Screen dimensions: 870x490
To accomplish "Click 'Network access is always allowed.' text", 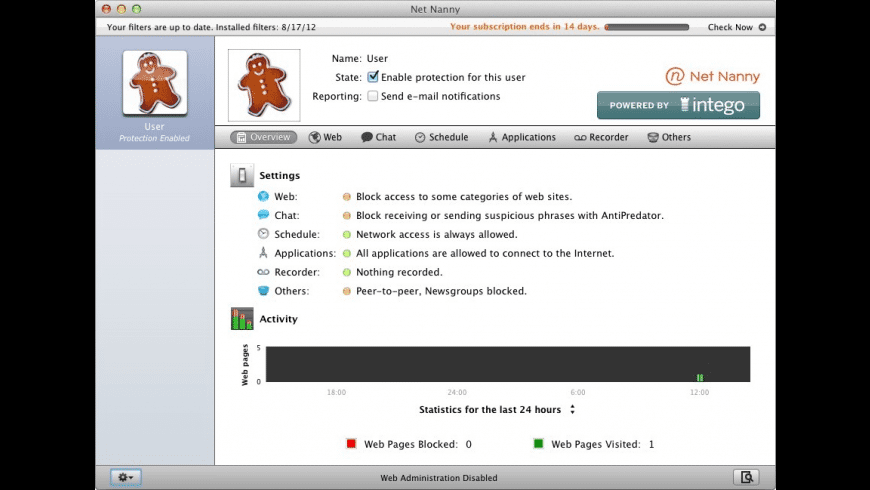I will 437,234.
